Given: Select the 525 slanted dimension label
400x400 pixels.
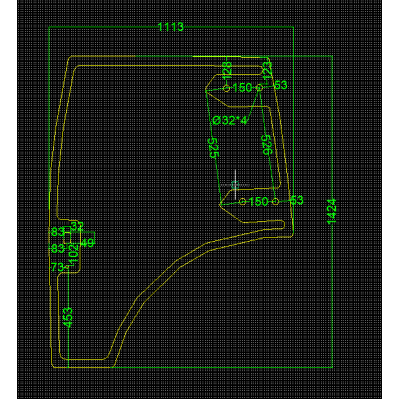Looking at the screenshot, I should pyautogui.click(x=213, y=147).
